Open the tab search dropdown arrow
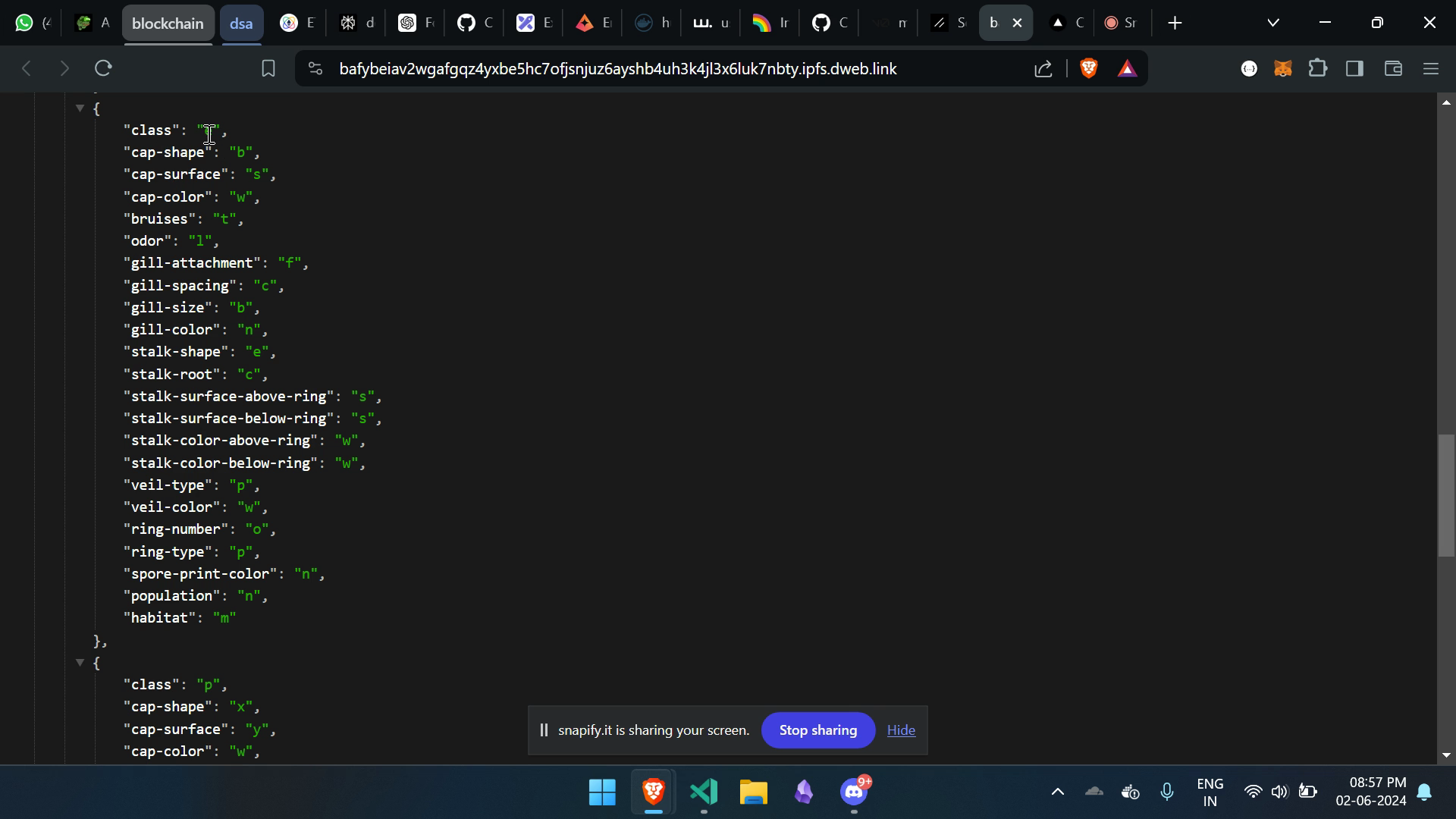 tap(1273, 24)
